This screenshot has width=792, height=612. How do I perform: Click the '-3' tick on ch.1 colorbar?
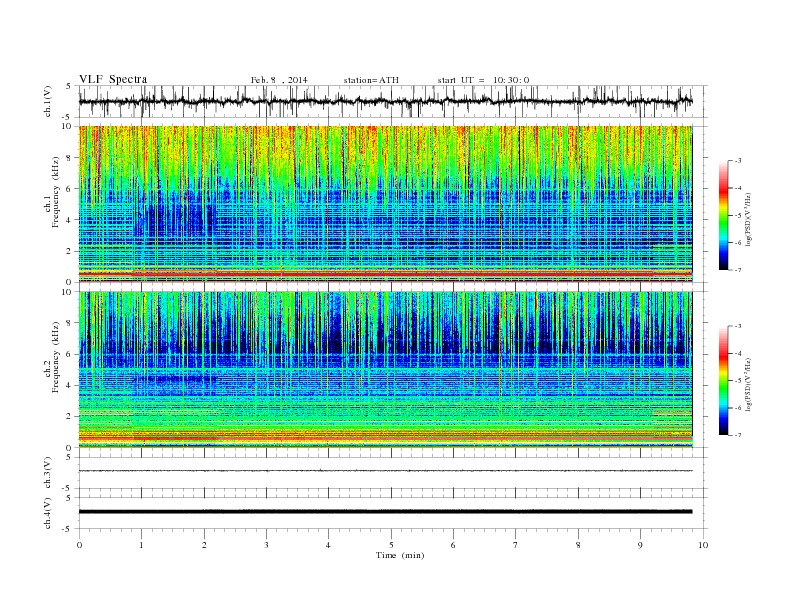pyautogui.click(x=738, y=161)
